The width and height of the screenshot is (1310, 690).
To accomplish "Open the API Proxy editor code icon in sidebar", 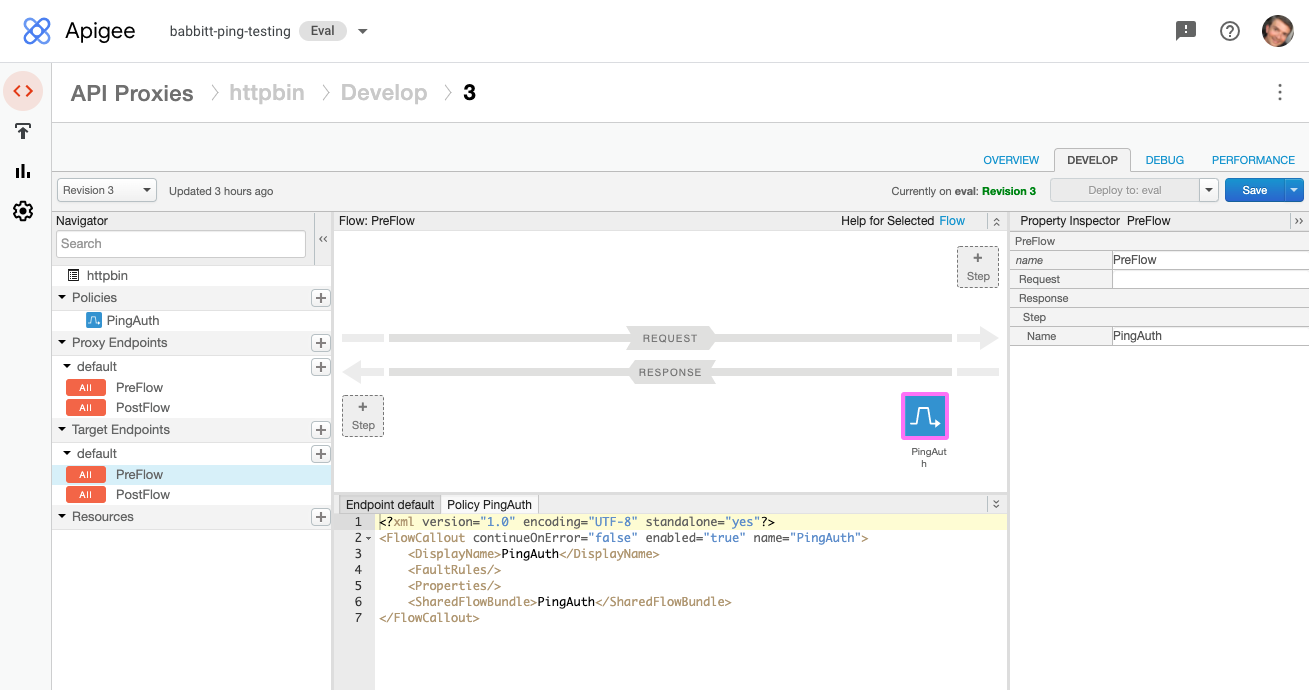I will click(x=23, y=91).
